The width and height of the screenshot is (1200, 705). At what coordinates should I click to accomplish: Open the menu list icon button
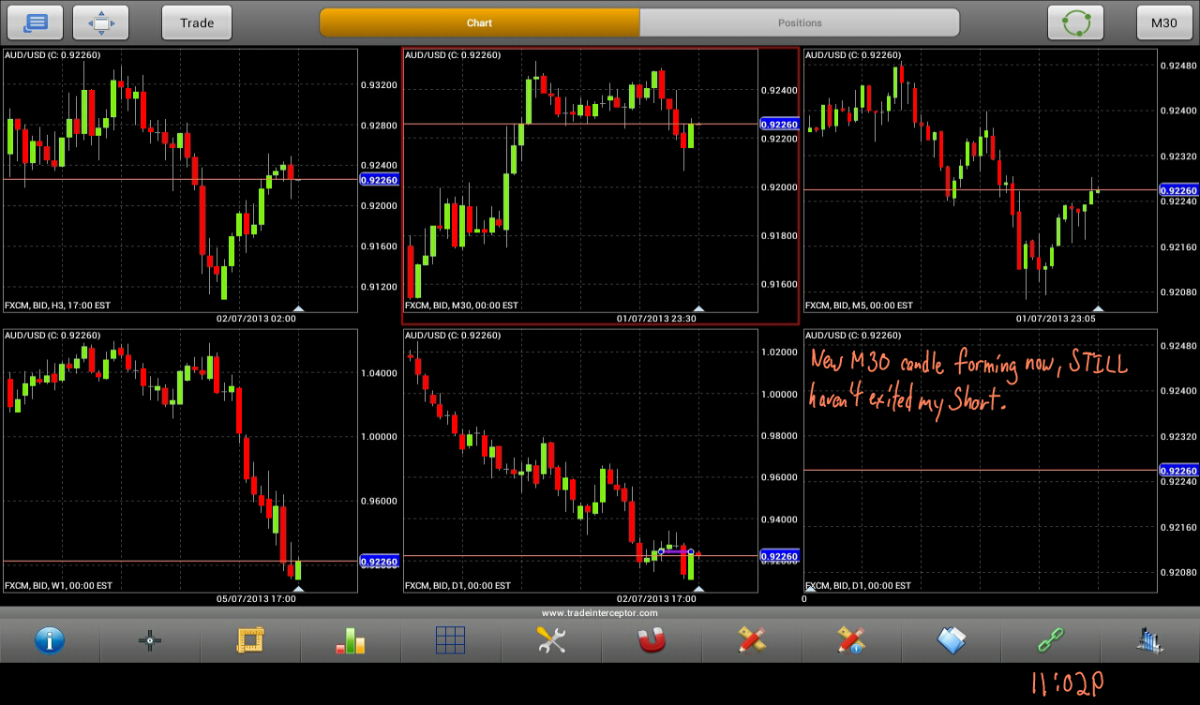point(35,22)
